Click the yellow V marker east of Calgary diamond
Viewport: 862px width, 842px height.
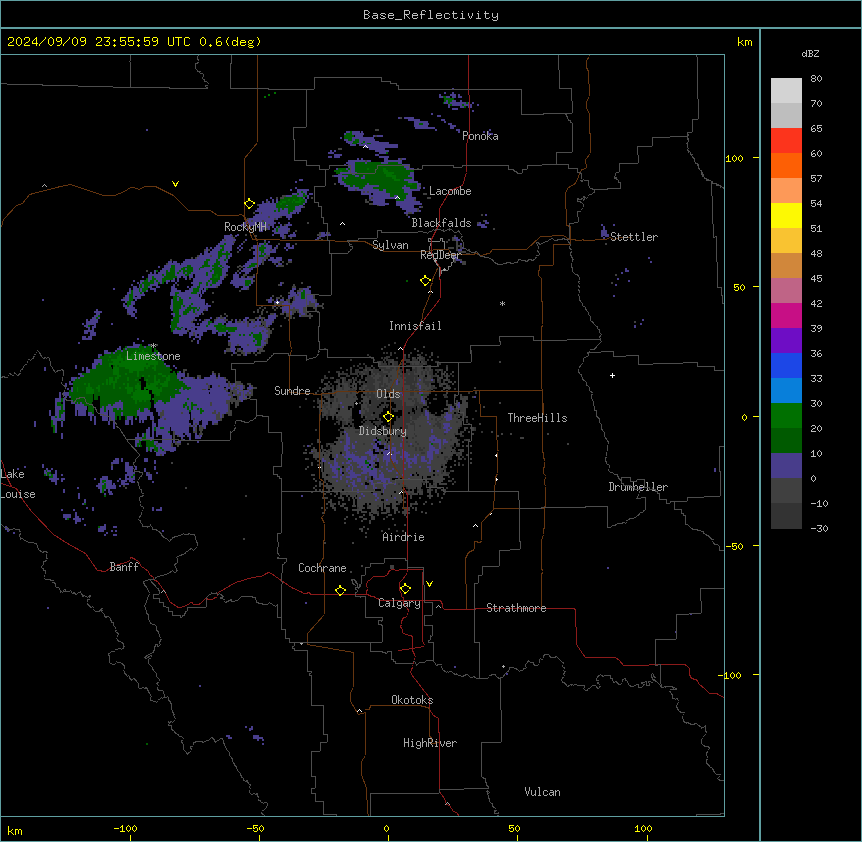coord(429,584)
